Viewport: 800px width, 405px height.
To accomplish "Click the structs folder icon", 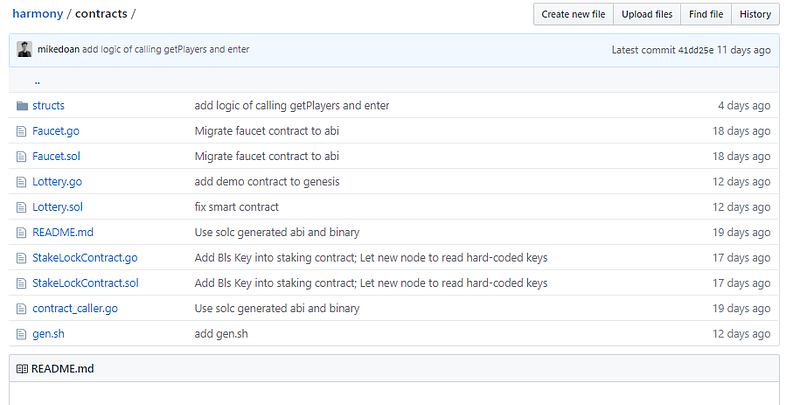I will click(x=22, y=105).
